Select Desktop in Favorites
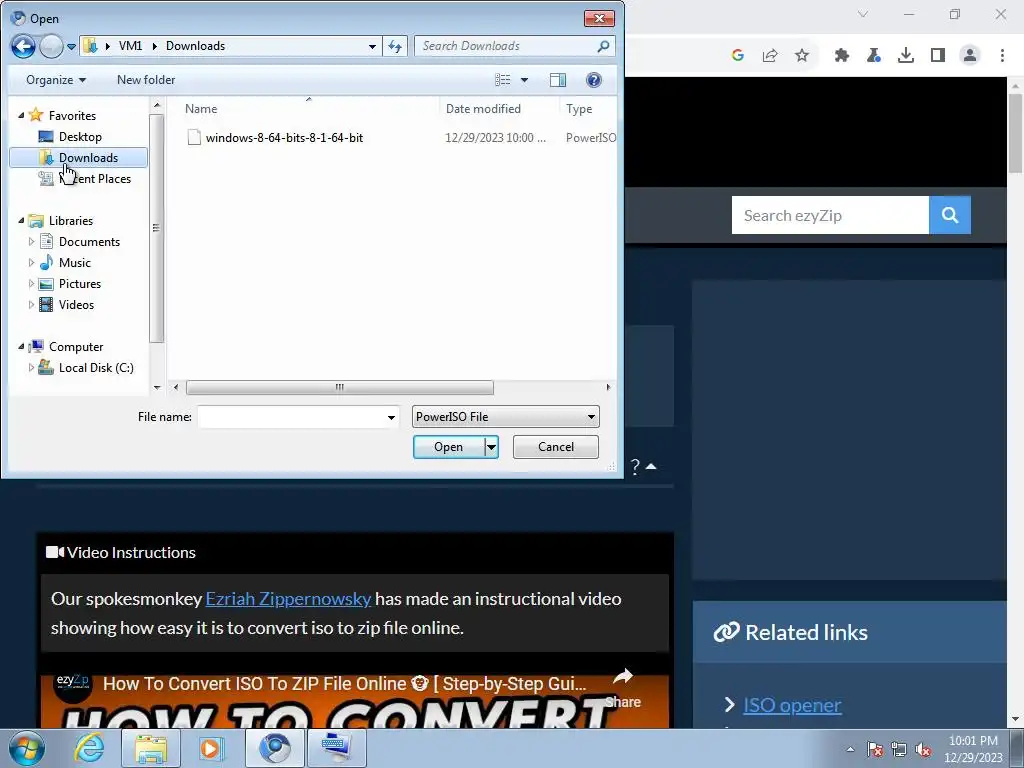Viewport: 1024px width, 768px height. tap(80, 136)
